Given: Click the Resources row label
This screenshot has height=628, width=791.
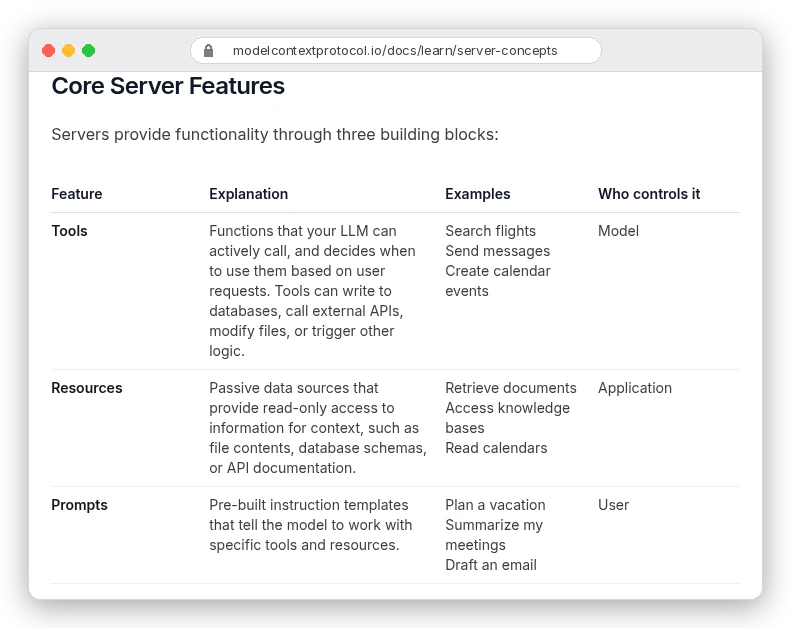Looking at the screenshot, I should (x=87, y=388).
